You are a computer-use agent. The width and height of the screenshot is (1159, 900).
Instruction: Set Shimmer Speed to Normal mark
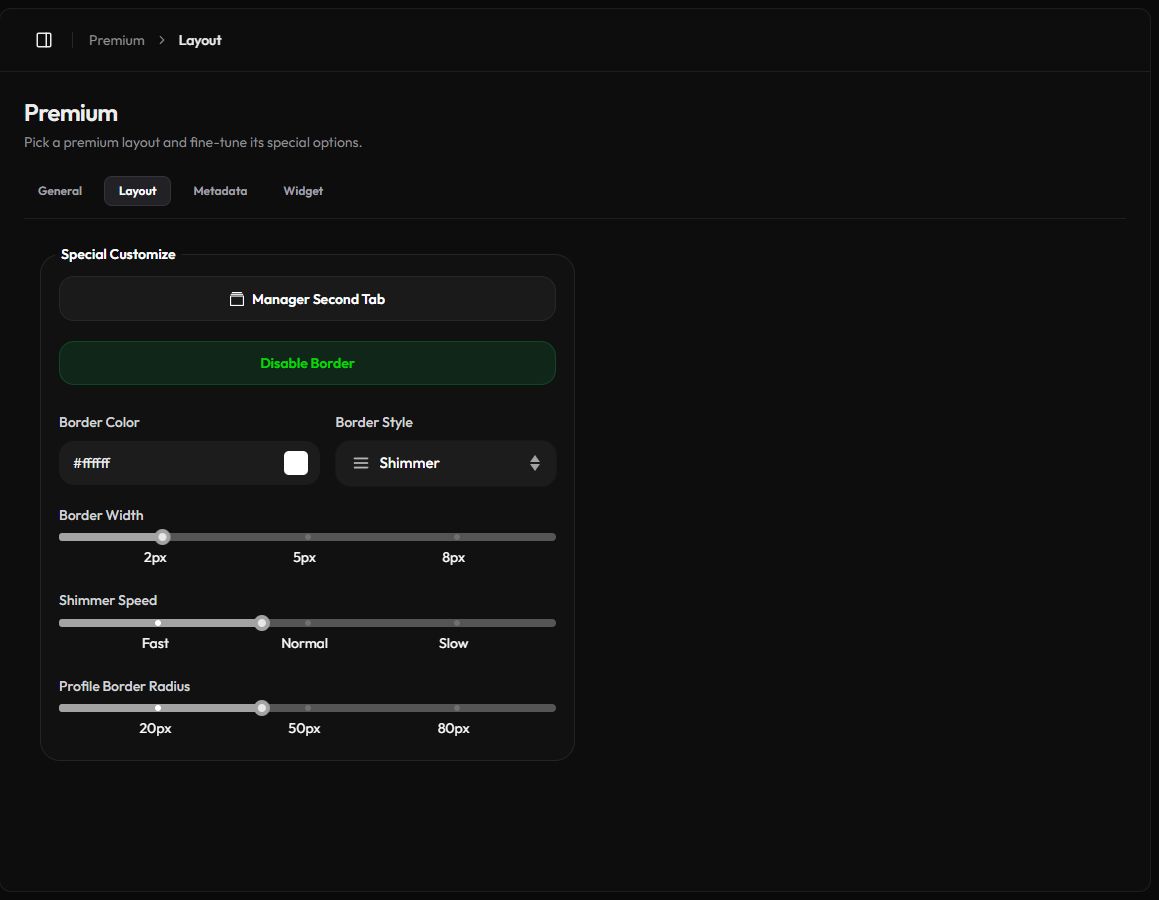click(307, 623)
